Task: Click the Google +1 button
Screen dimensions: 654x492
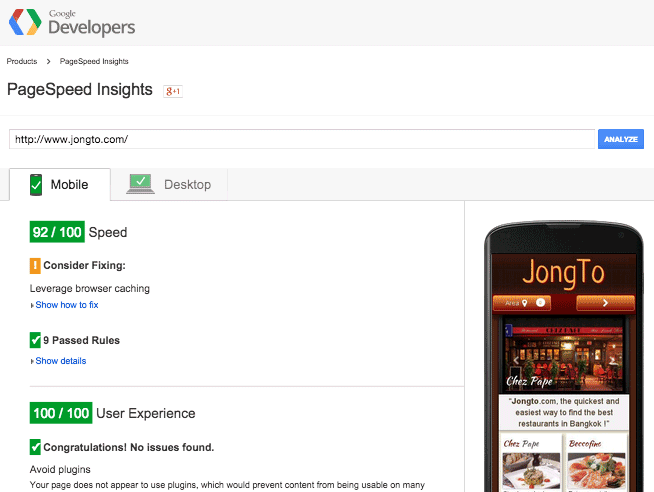Action: click(x=173, y=91)
